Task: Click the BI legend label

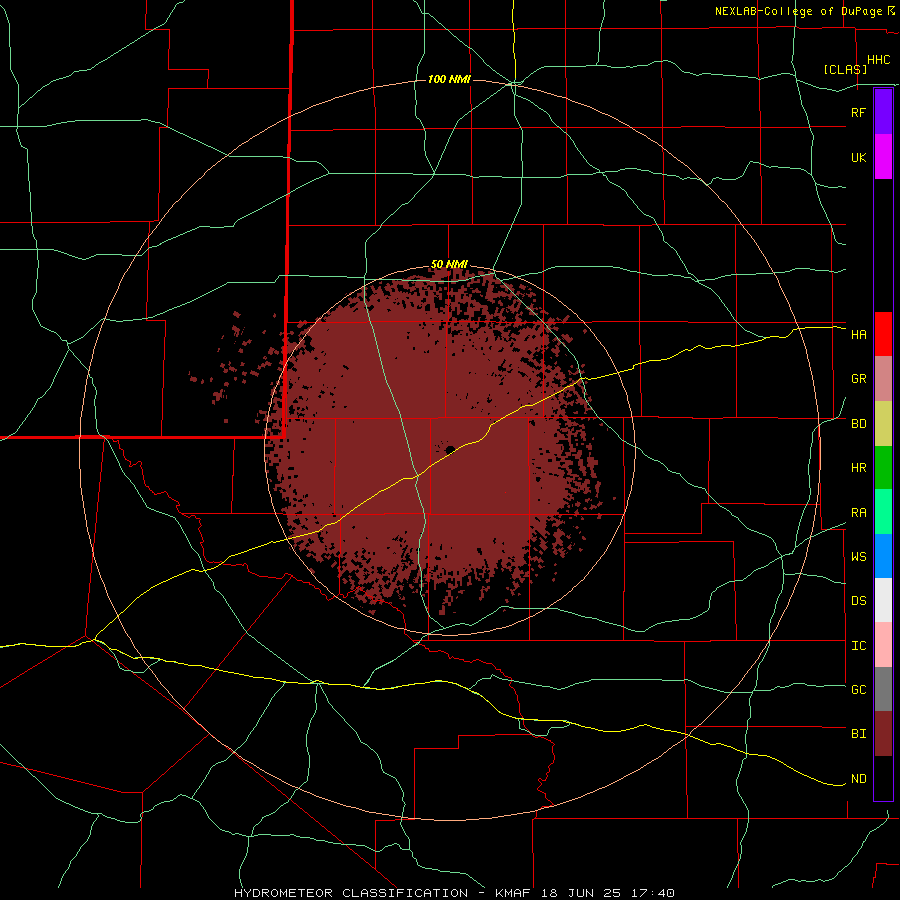Action: (x=858, y=734)
